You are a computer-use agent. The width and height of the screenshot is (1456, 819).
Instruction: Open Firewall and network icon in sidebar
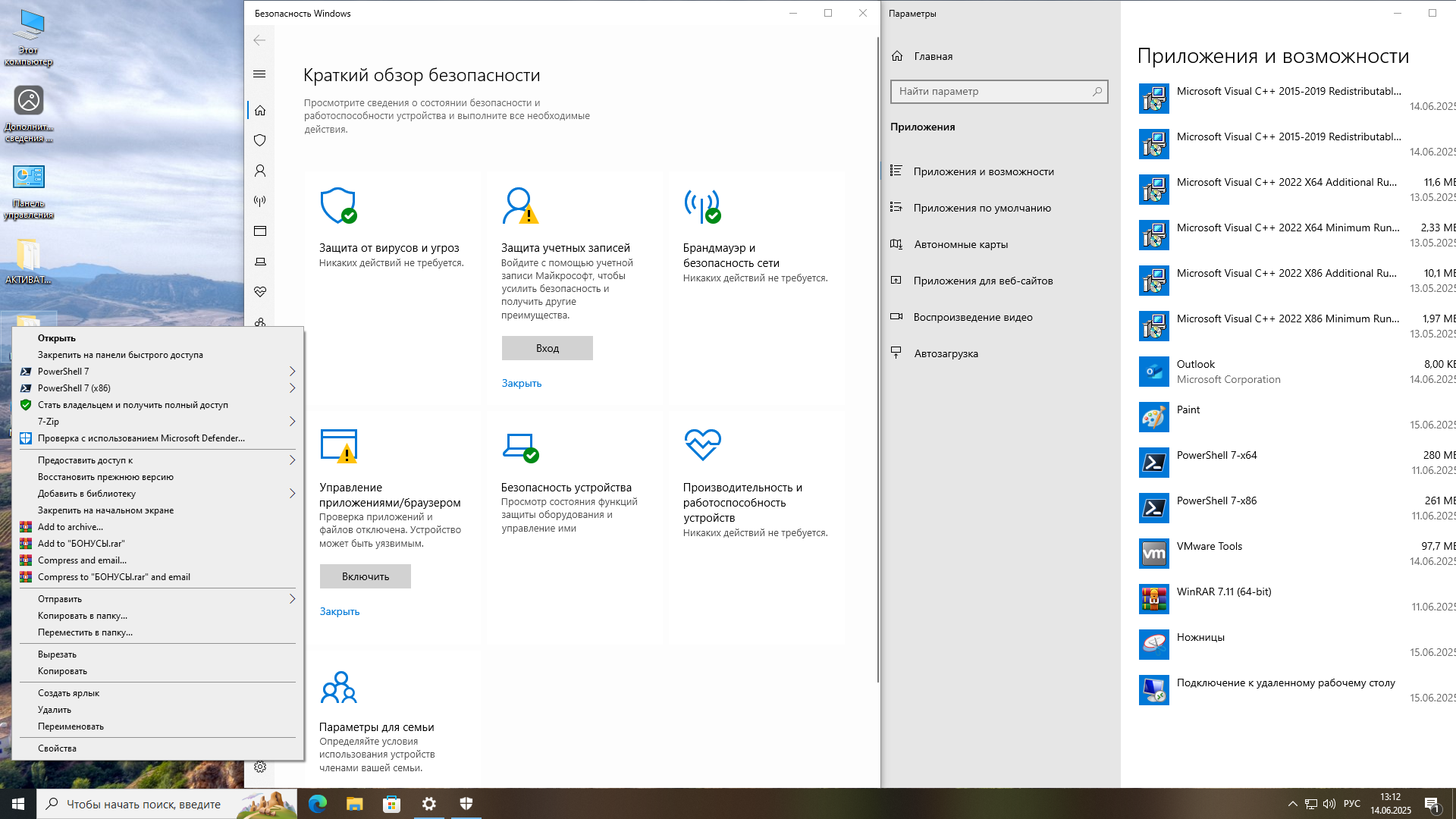click(x=260, y=201)
